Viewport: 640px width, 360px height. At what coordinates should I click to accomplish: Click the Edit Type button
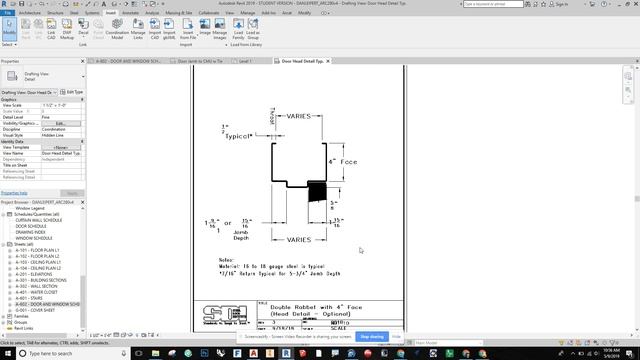[x=71, y=92]
